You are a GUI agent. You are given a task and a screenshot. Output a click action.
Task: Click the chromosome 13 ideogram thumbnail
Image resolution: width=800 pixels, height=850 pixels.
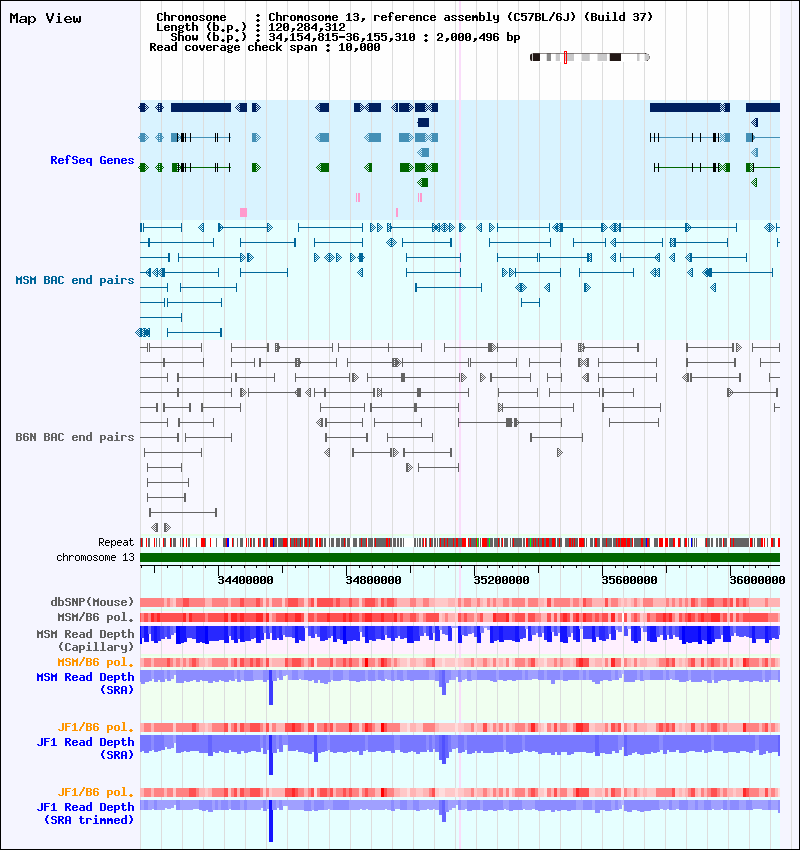(x=590, y=57)
